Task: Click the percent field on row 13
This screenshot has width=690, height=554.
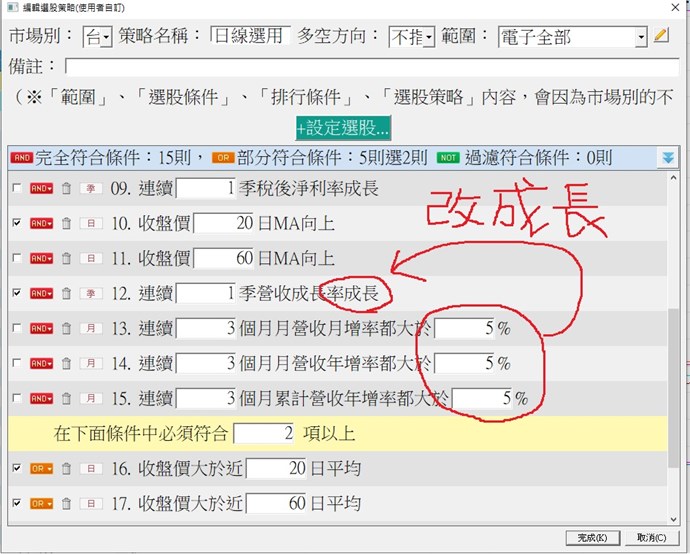Action: click(x=465, y=329)
